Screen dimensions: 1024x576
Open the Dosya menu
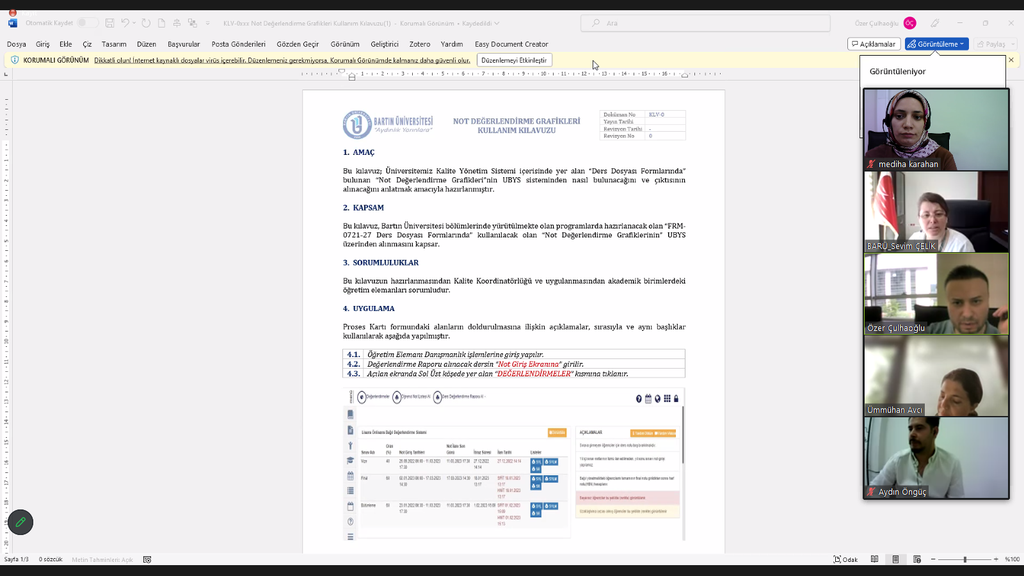point(16,44)
